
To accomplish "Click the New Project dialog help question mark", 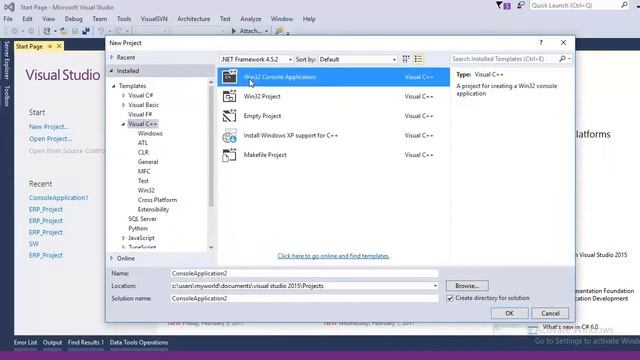I will pyautogui.click(x=541, y=42).
